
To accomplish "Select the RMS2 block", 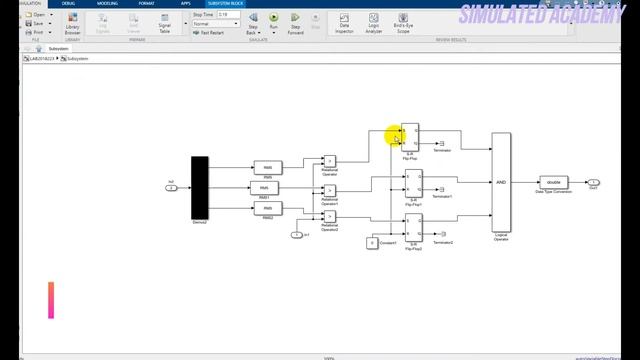I will (268, 208).
